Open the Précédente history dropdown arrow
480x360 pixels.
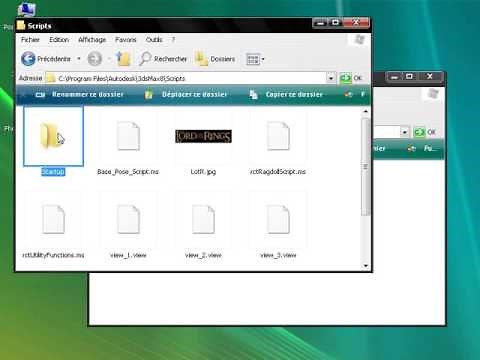(79, 59)
